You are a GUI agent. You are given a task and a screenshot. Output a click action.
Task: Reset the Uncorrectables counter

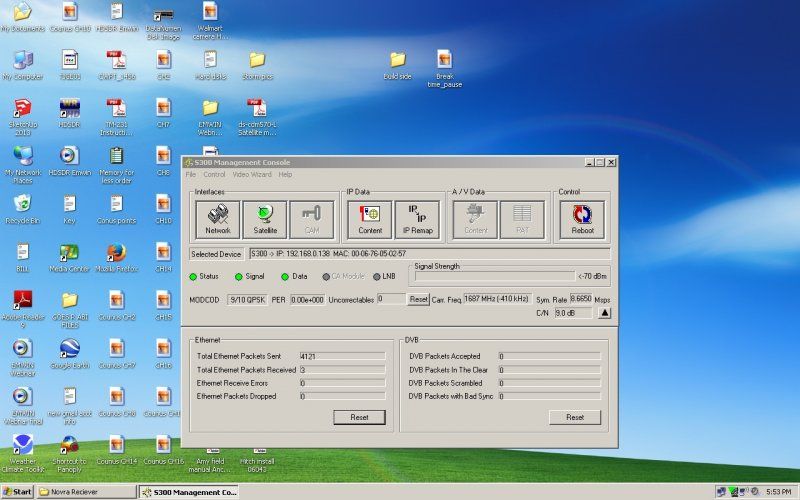click(x=418, y=299)
